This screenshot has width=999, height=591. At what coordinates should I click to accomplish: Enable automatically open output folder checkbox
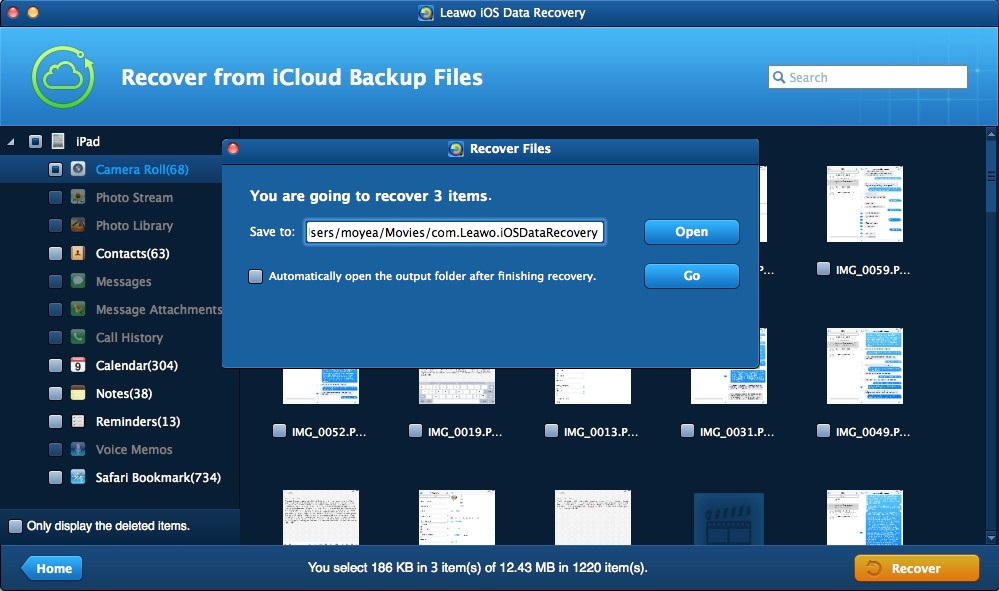point(256,276)
